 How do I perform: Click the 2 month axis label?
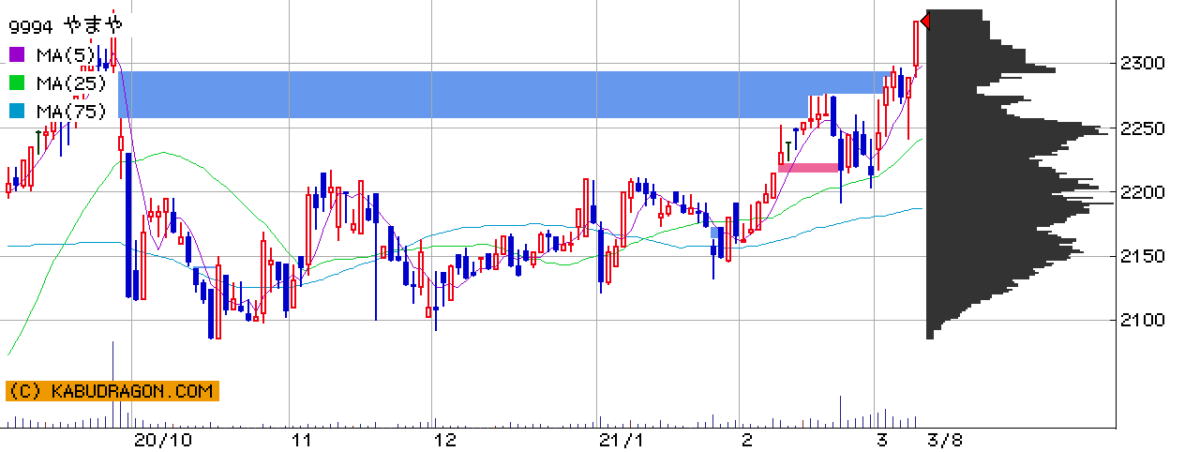pos(748,441)
